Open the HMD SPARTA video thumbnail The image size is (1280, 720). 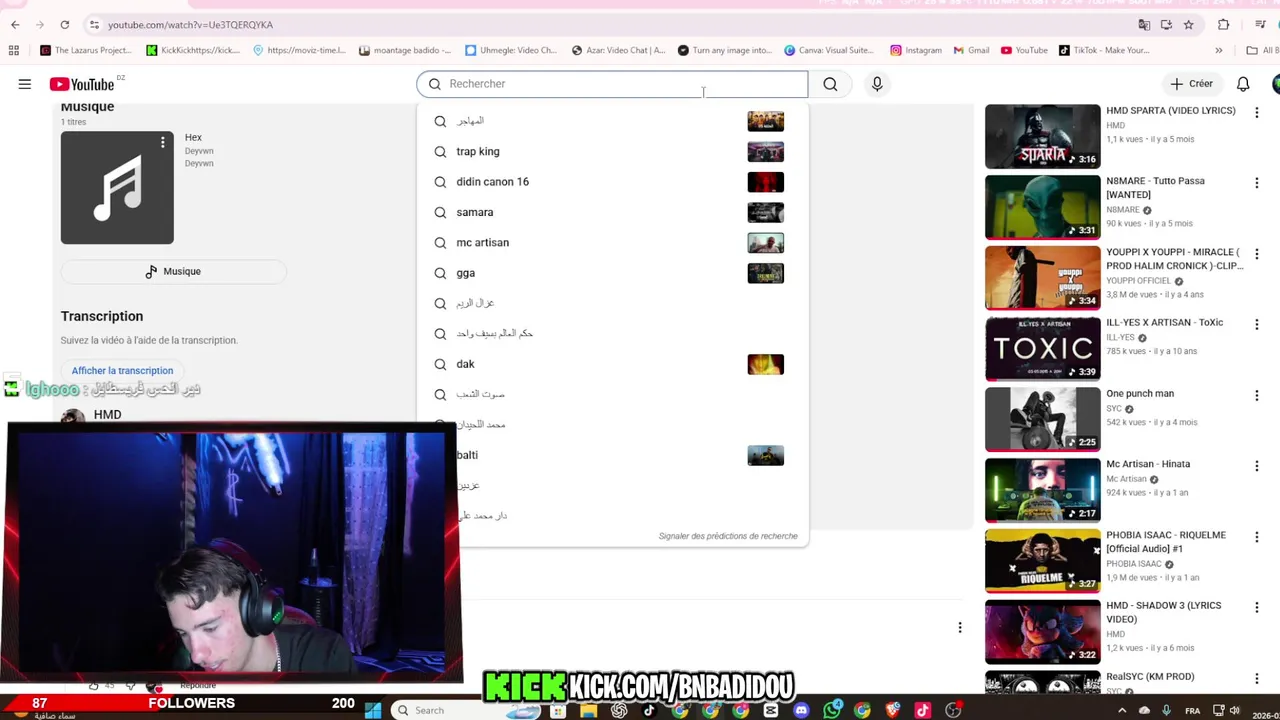pyautogui.click(x=1042, y=137)
